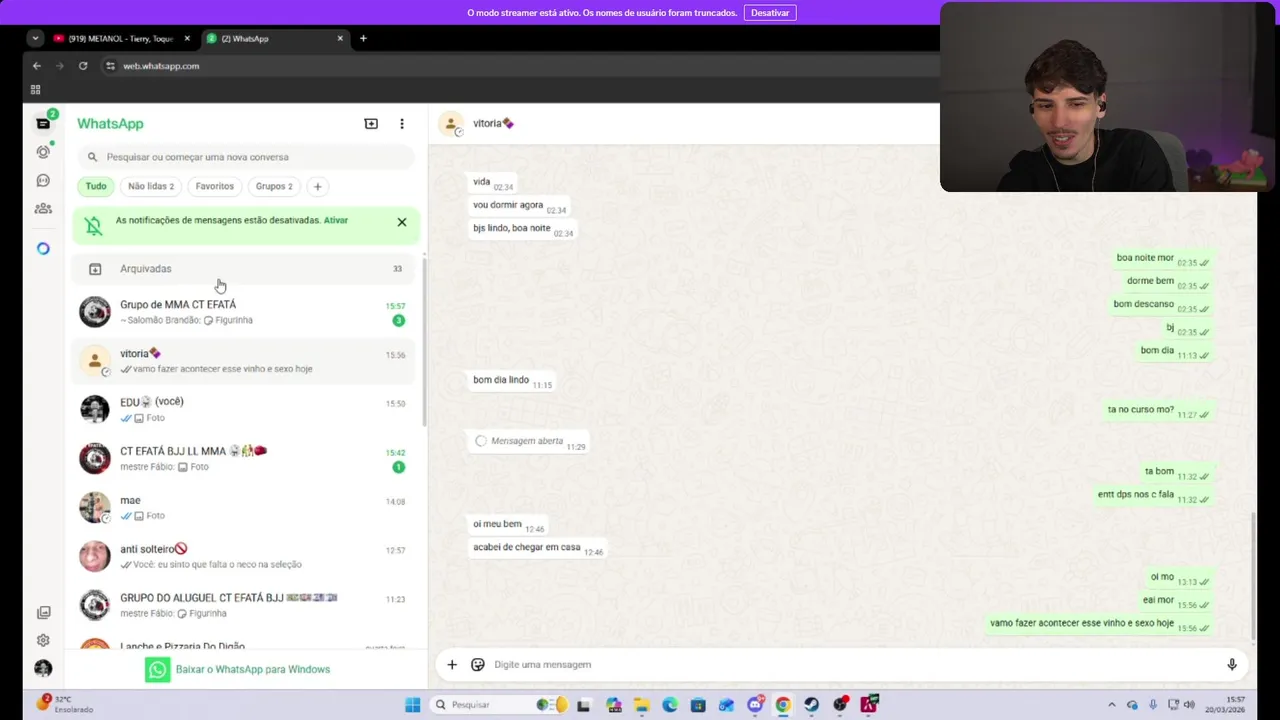Open the profile avatar at sidebar bottom
Viewport: 1280px width, 720px height.
[43, 668]
